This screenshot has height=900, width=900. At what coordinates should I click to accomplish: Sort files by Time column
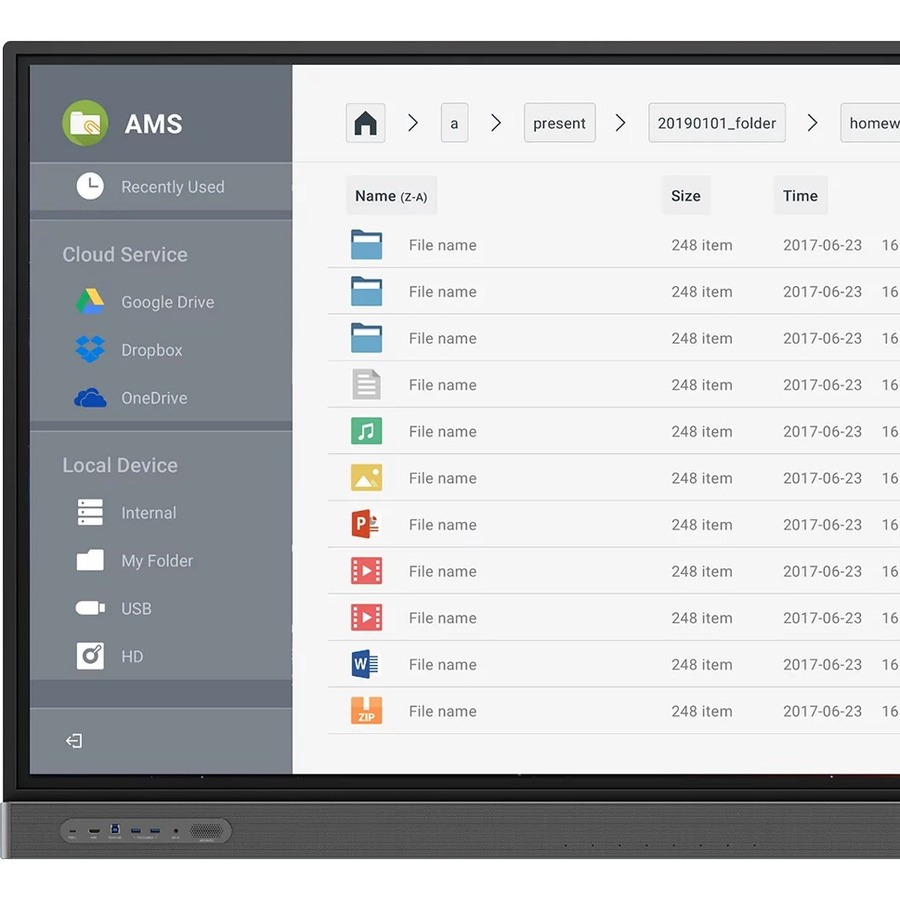coord(800,196)
